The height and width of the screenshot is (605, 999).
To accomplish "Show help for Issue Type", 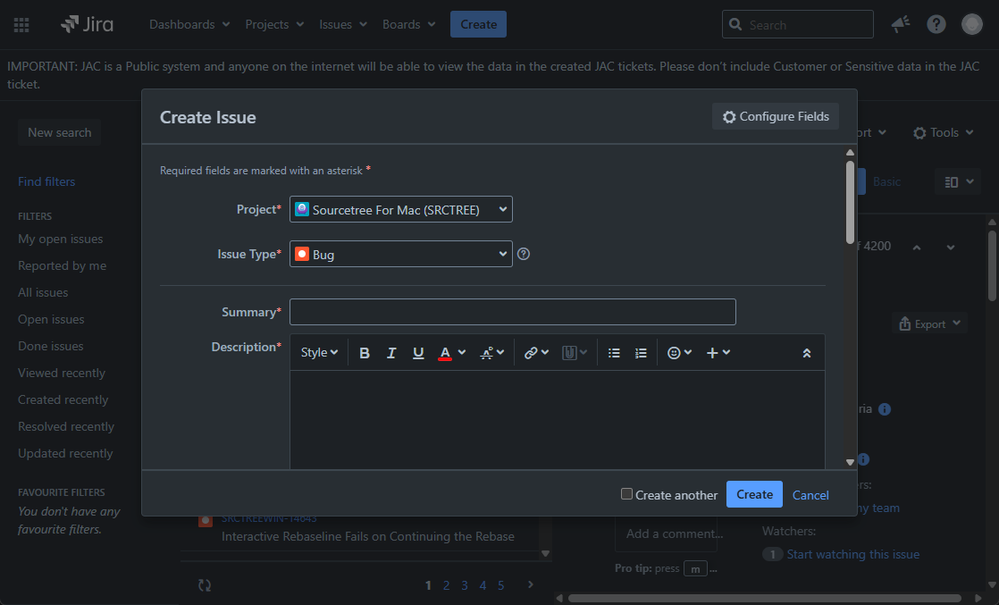I will tap(524, 254).
